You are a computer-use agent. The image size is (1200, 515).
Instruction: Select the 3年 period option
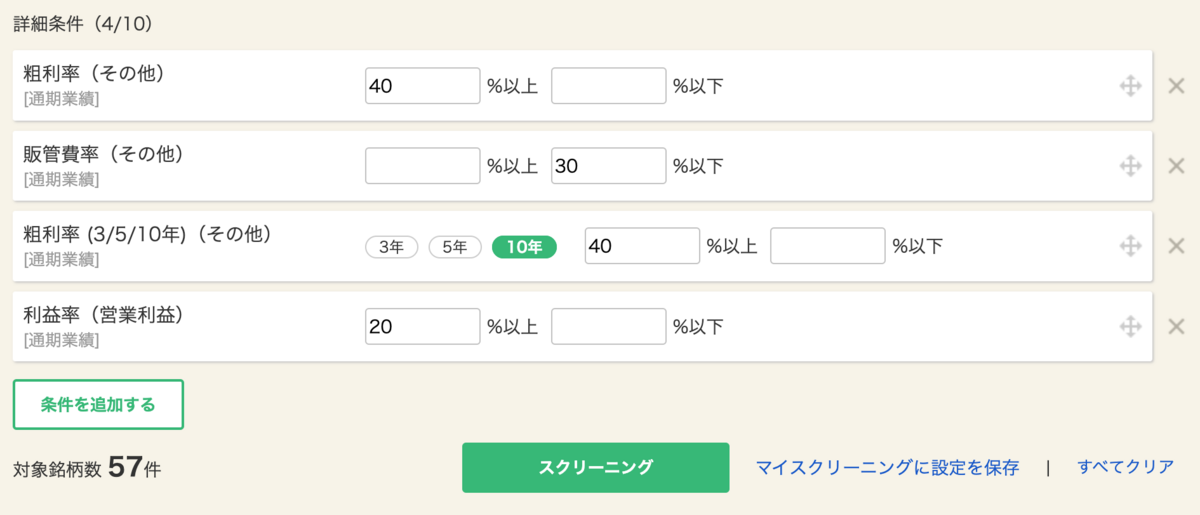point(392,247)
